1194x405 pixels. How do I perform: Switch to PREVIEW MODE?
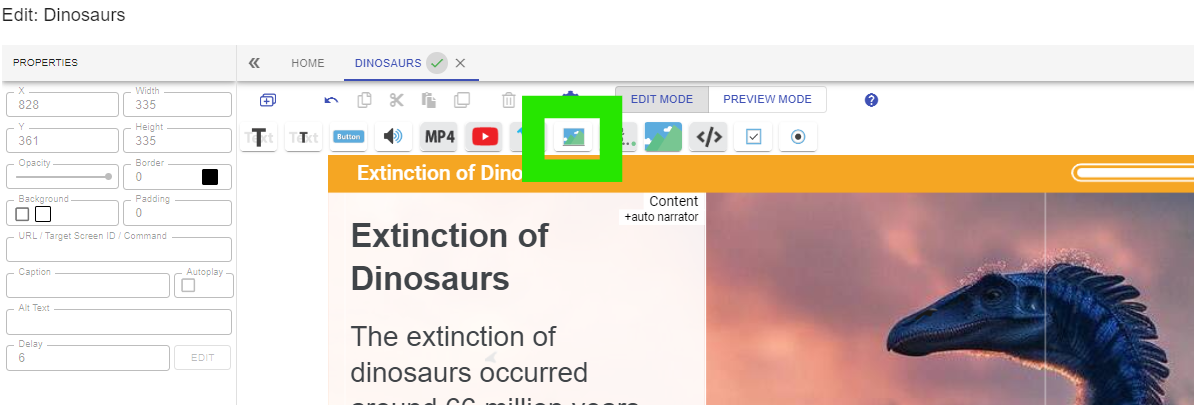(768, 99)
